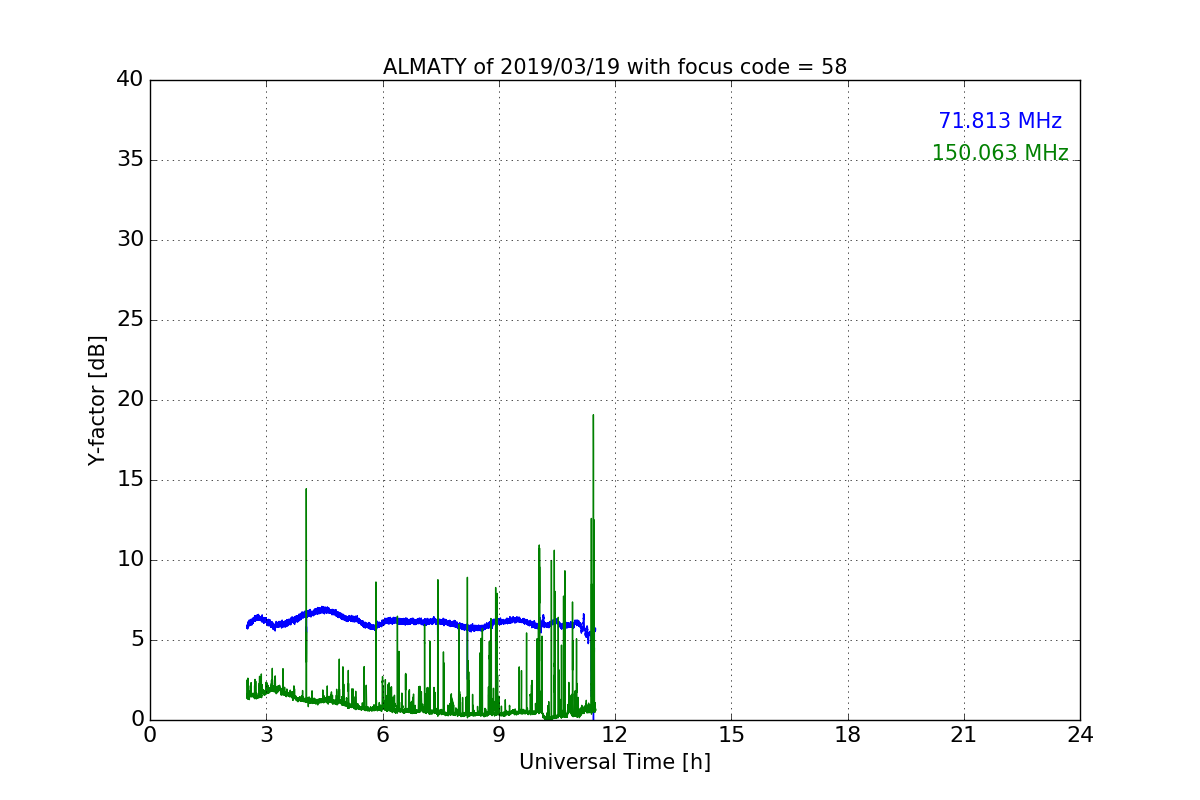Click the y-axis tick label 10
Screen dimensions: 1200x800
tap(130, 560)
